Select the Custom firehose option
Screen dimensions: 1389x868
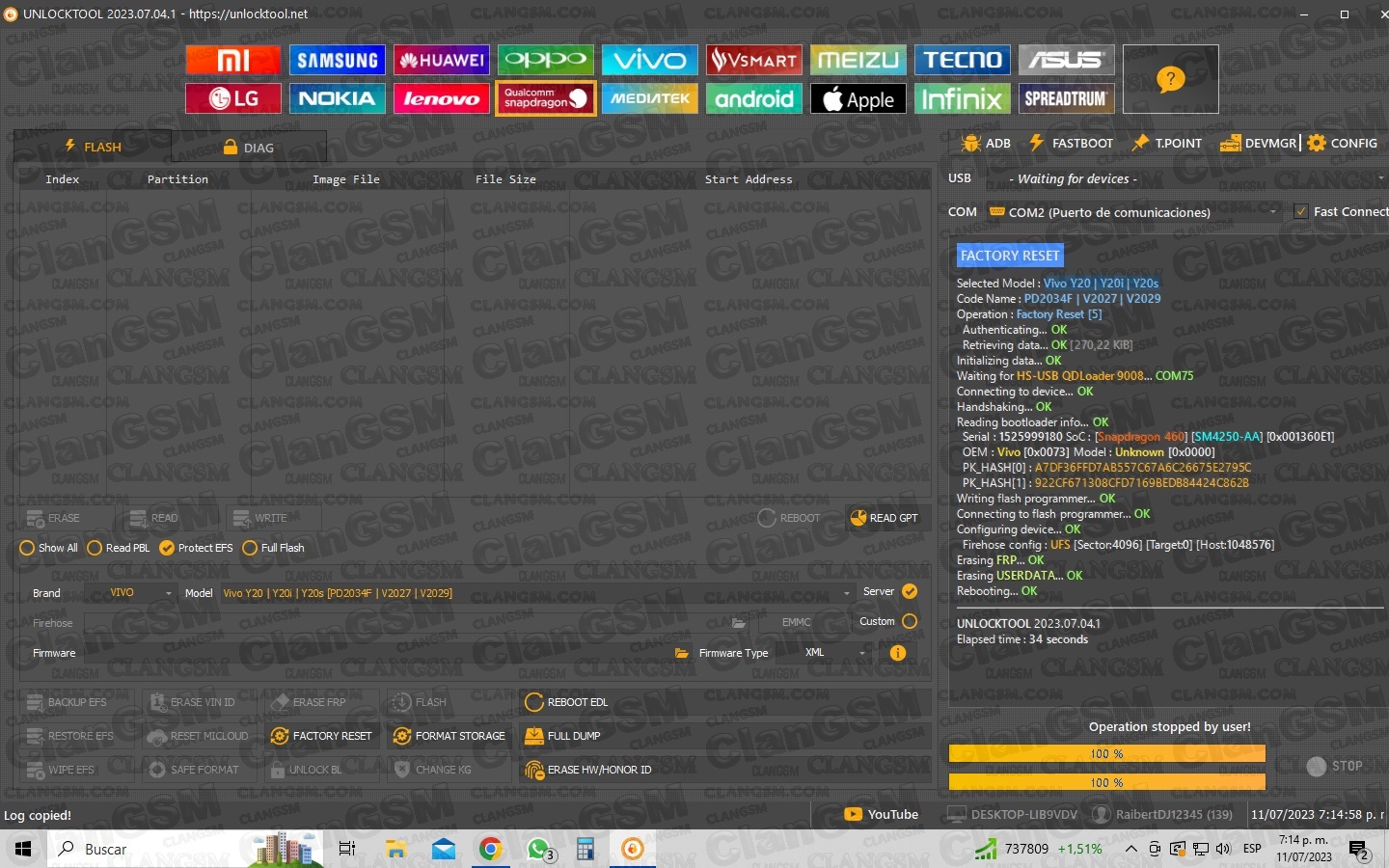pyautogui.click(x=909, y=621)
